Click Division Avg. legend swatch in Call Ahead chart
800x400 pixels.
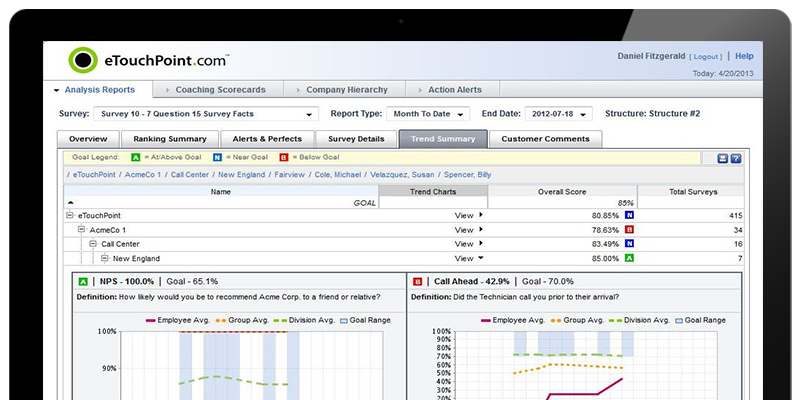[x=614, y=320]
